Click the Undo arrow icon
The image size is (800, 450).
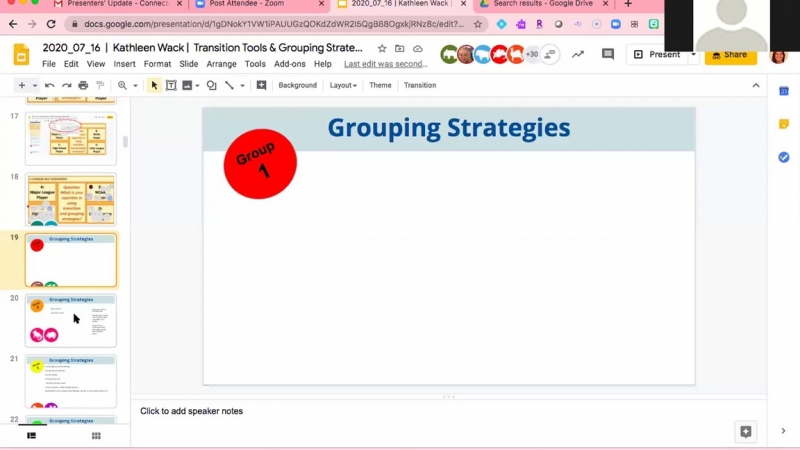coord(49,86)
